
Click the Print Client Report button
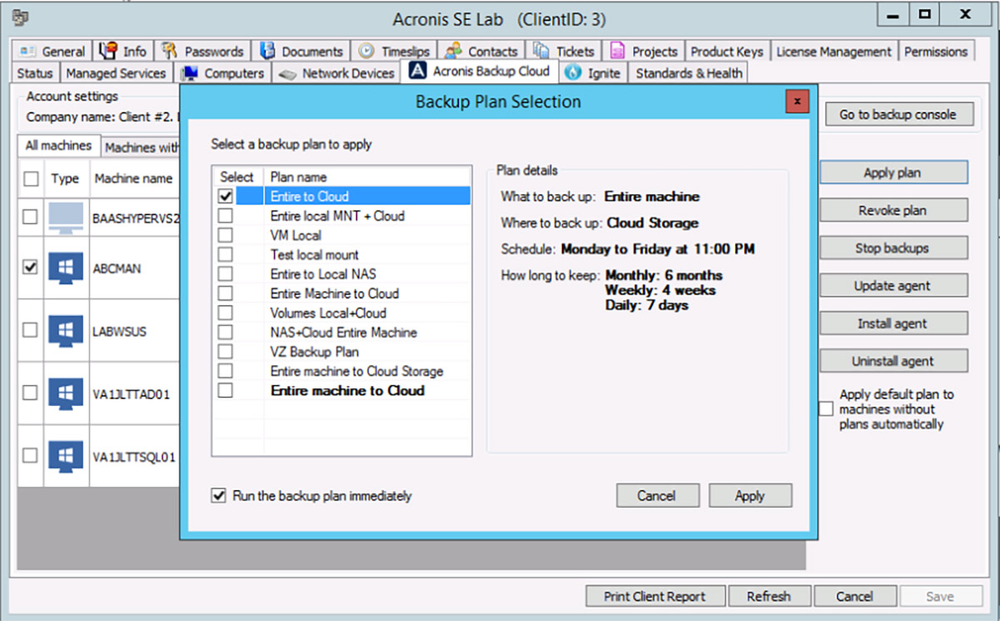[655, 596]
